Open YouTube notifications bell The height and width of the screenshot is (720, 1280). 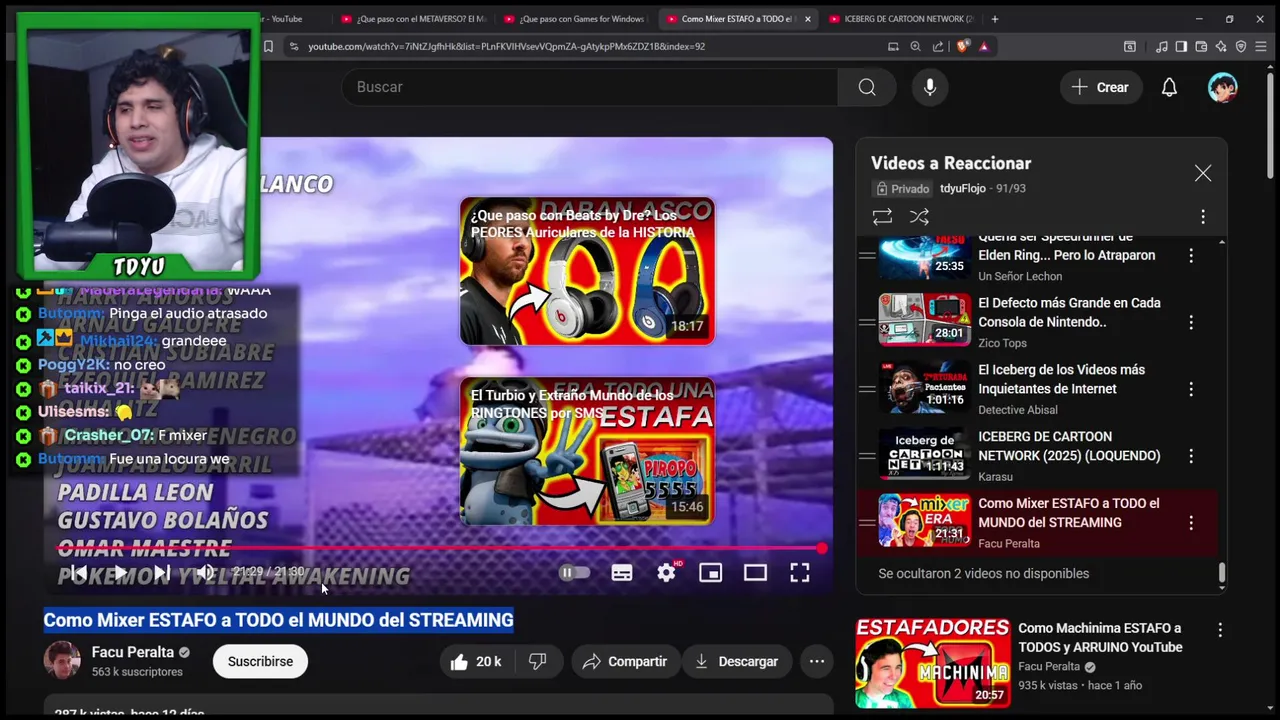1169,87
